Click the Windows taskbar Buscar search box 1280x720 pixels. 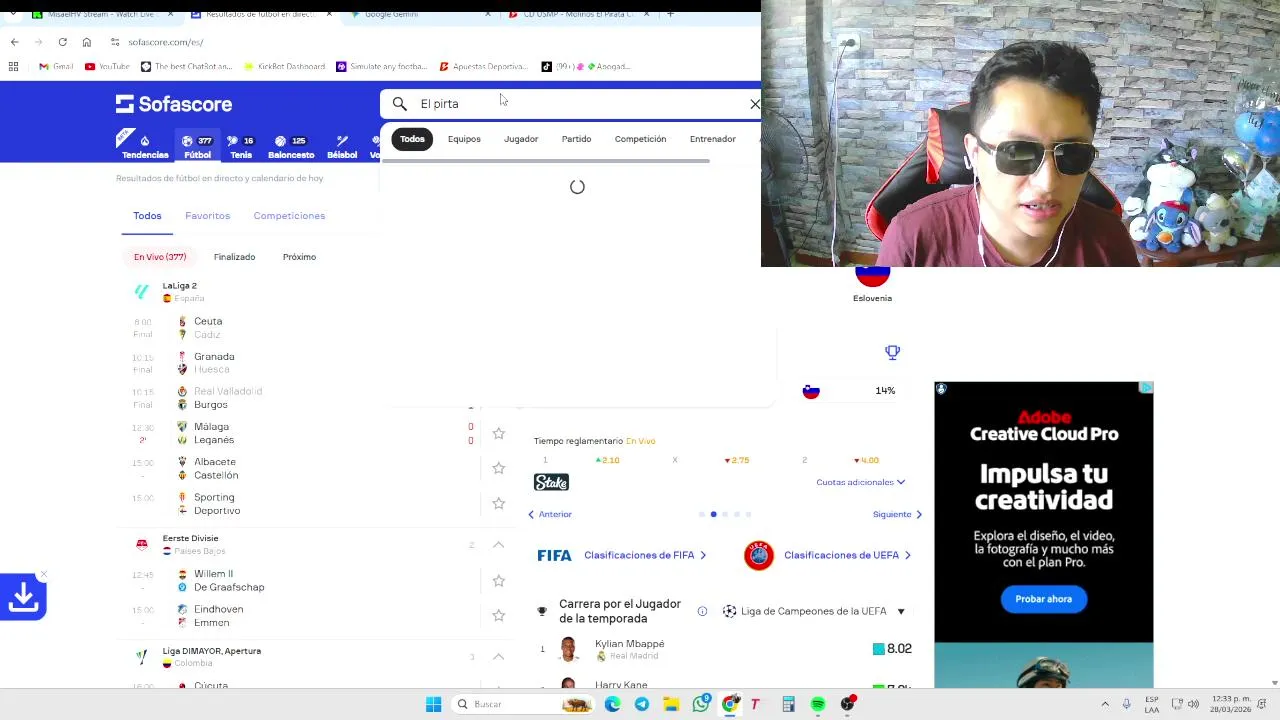click(x=521, y=704)
